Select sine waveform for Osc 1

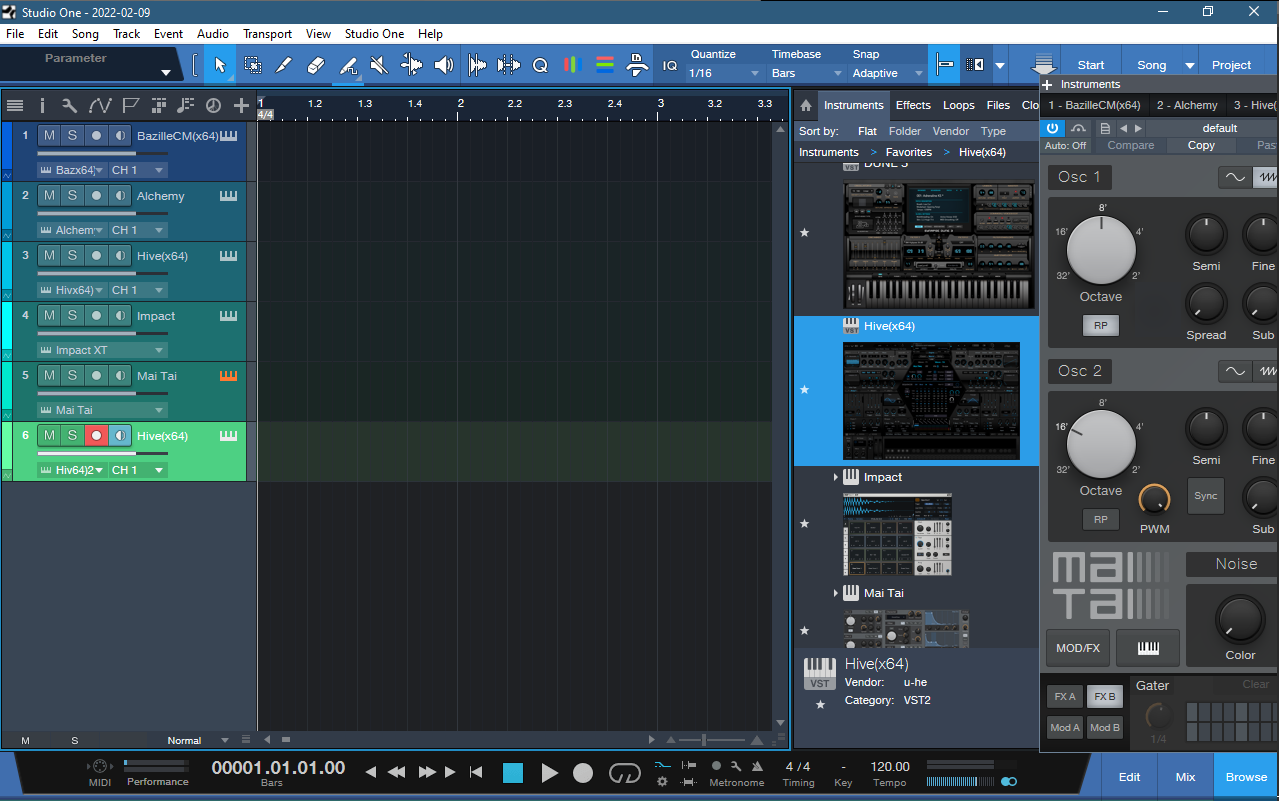click(1235, 177)
